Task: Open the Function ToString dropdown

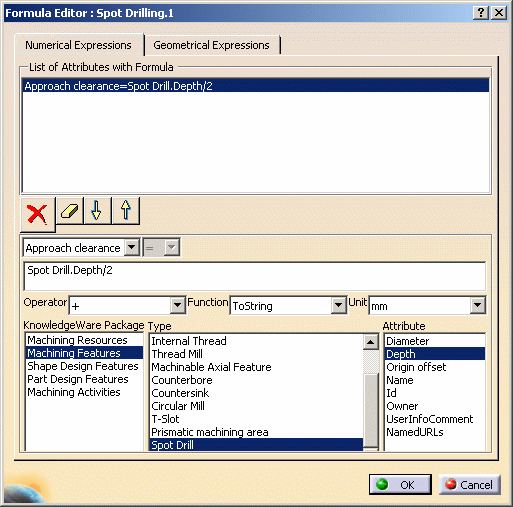Action: (338, 305)
